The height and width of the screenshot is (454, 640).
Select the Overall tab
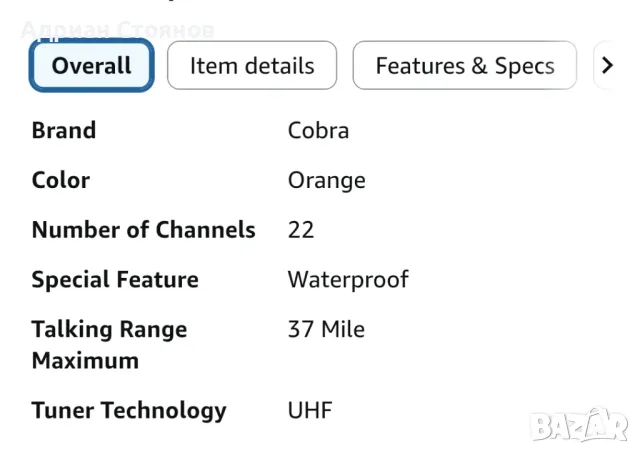coord(91,66)
